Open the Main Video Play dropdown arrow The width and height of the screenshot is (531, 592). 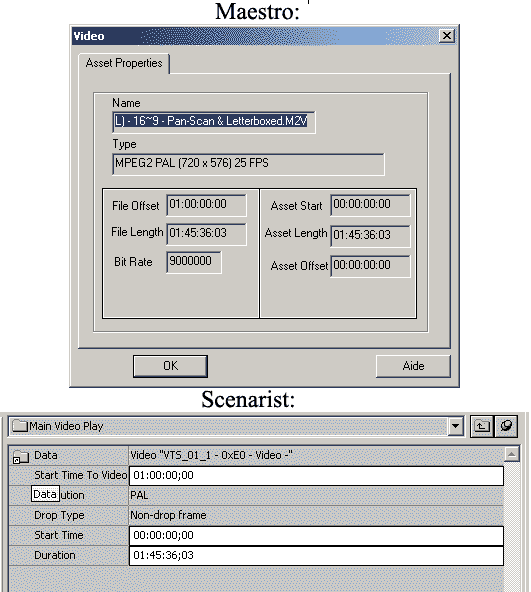point(455,426)
